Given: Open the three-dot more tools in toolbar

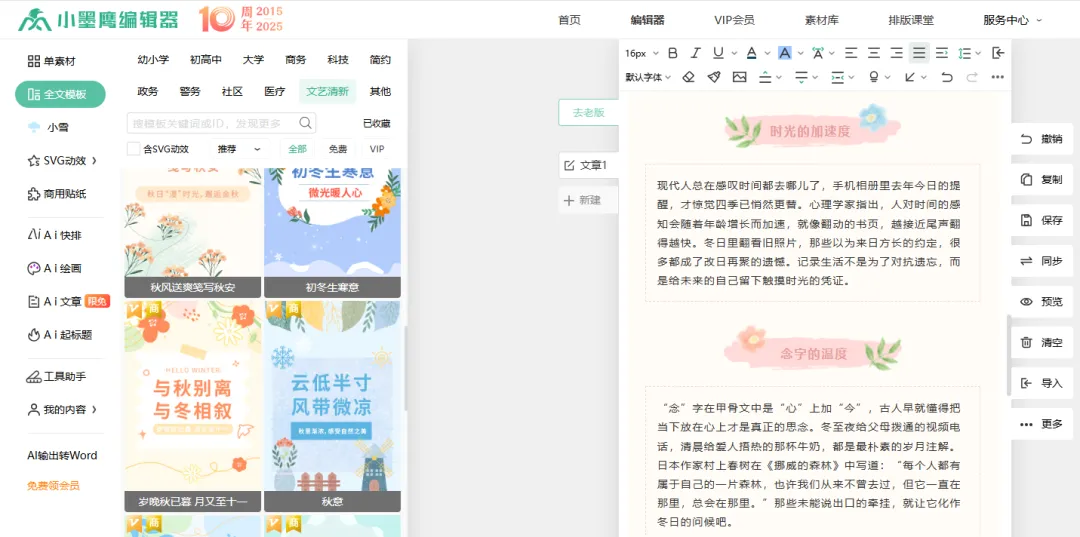Looking at the screenshot, I should coord(997,77).
